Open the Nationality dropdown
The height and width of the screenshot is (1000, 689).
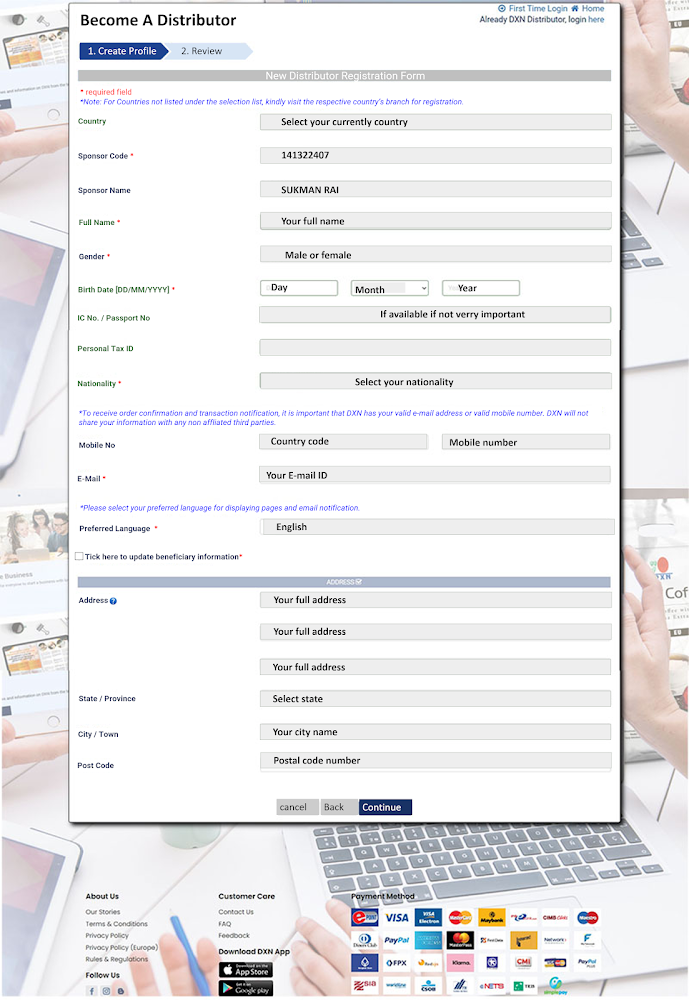point(436,381)
